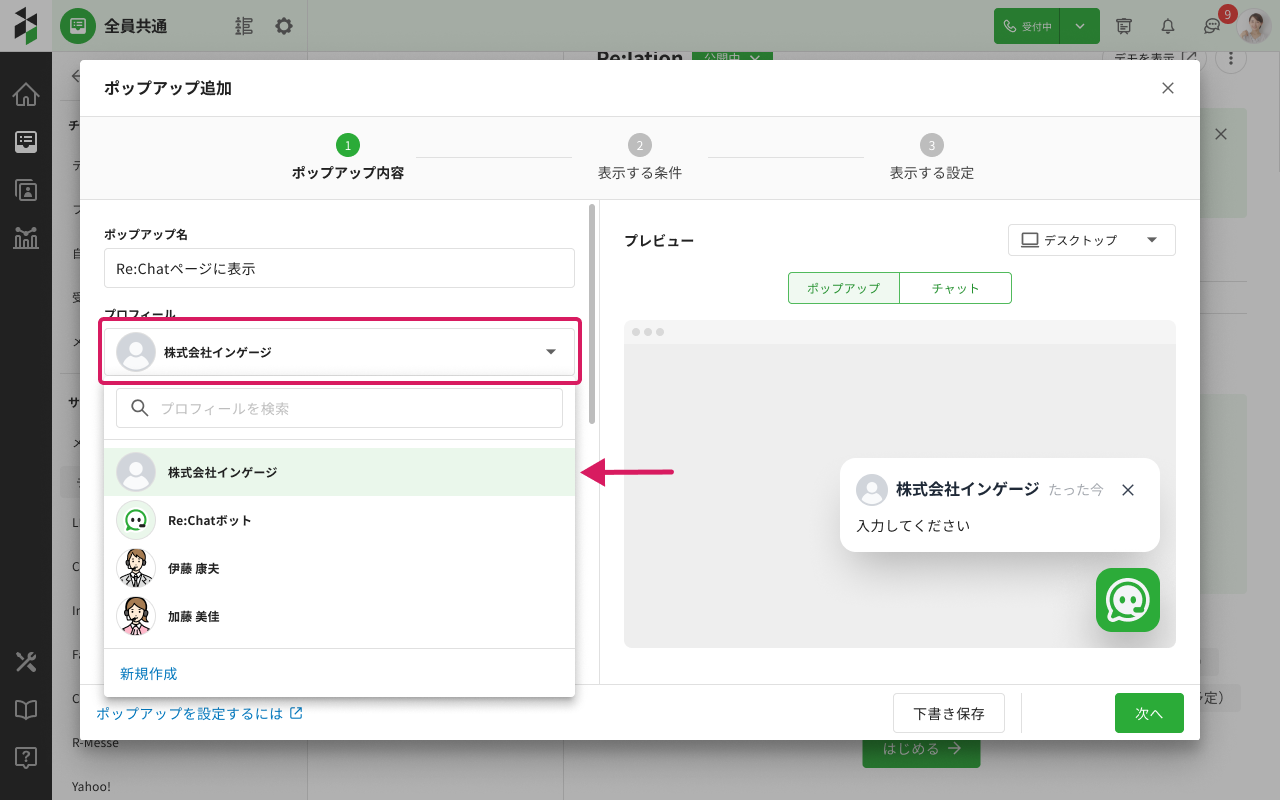Image resolution: width=1280 pixels, height=800 pixels.
Task: Switch preview to ポップアップ mode
Action: coord(843,288)
